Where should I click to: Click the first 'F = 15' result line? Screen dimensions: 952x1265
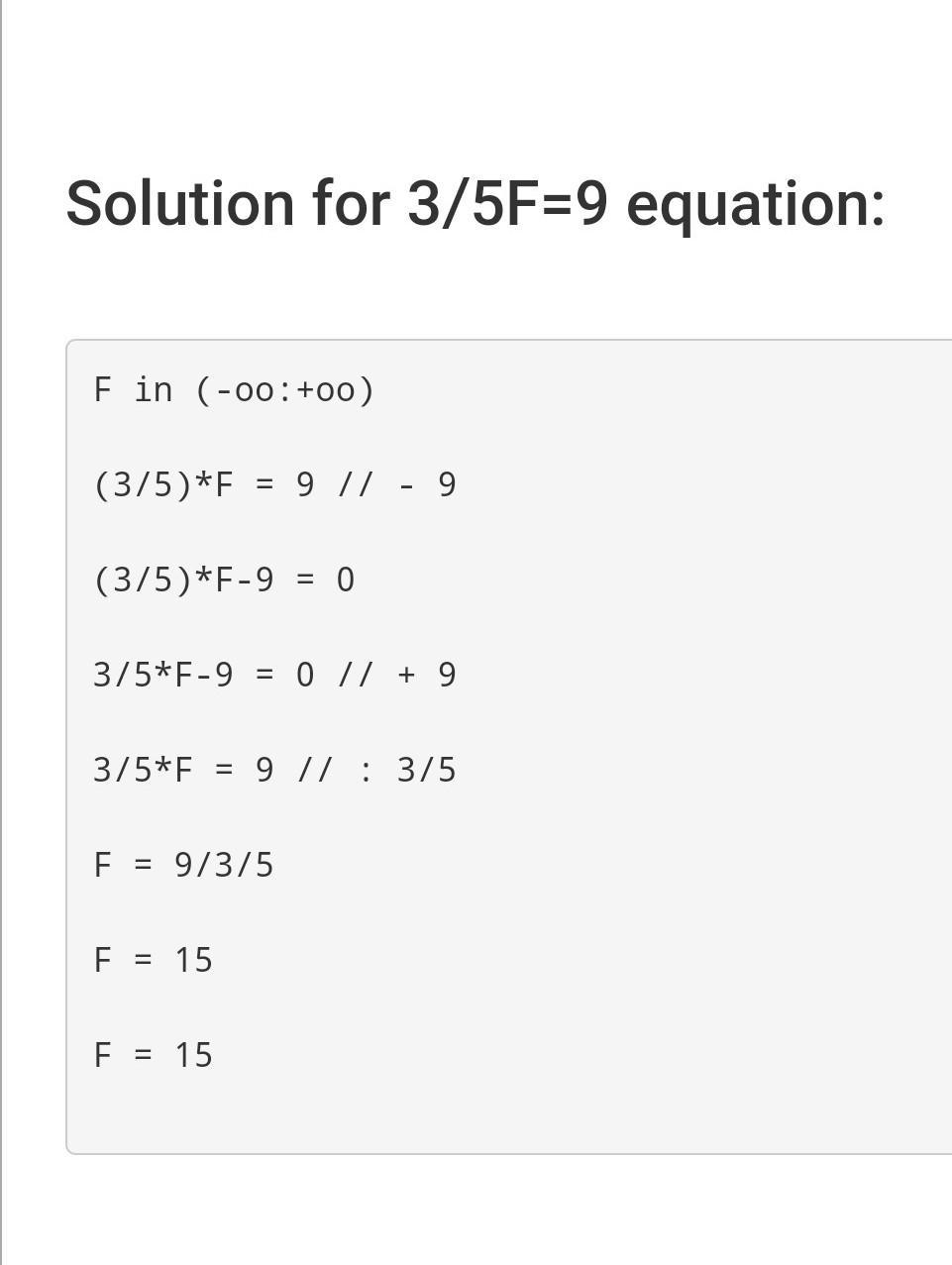point(153,960)
